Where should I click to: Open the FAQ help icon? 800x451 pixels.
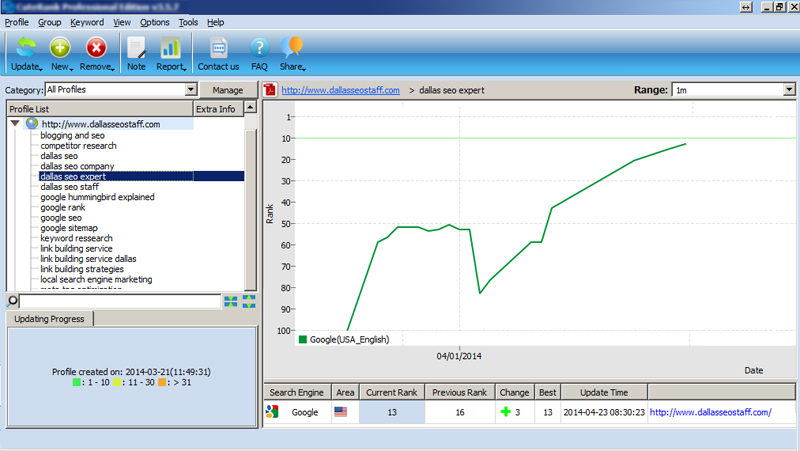(259, 48)
